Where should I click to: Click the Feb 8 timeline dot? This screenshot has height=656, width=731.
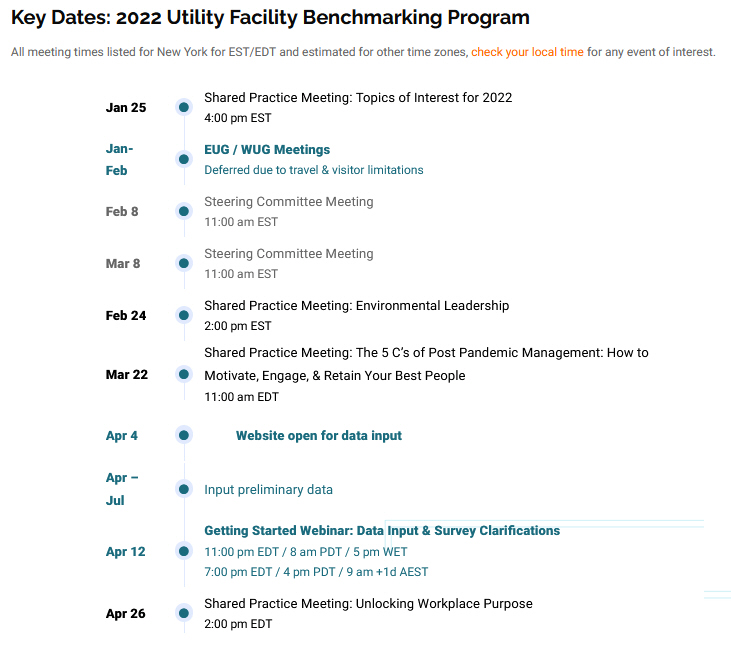tap(184, 211)
